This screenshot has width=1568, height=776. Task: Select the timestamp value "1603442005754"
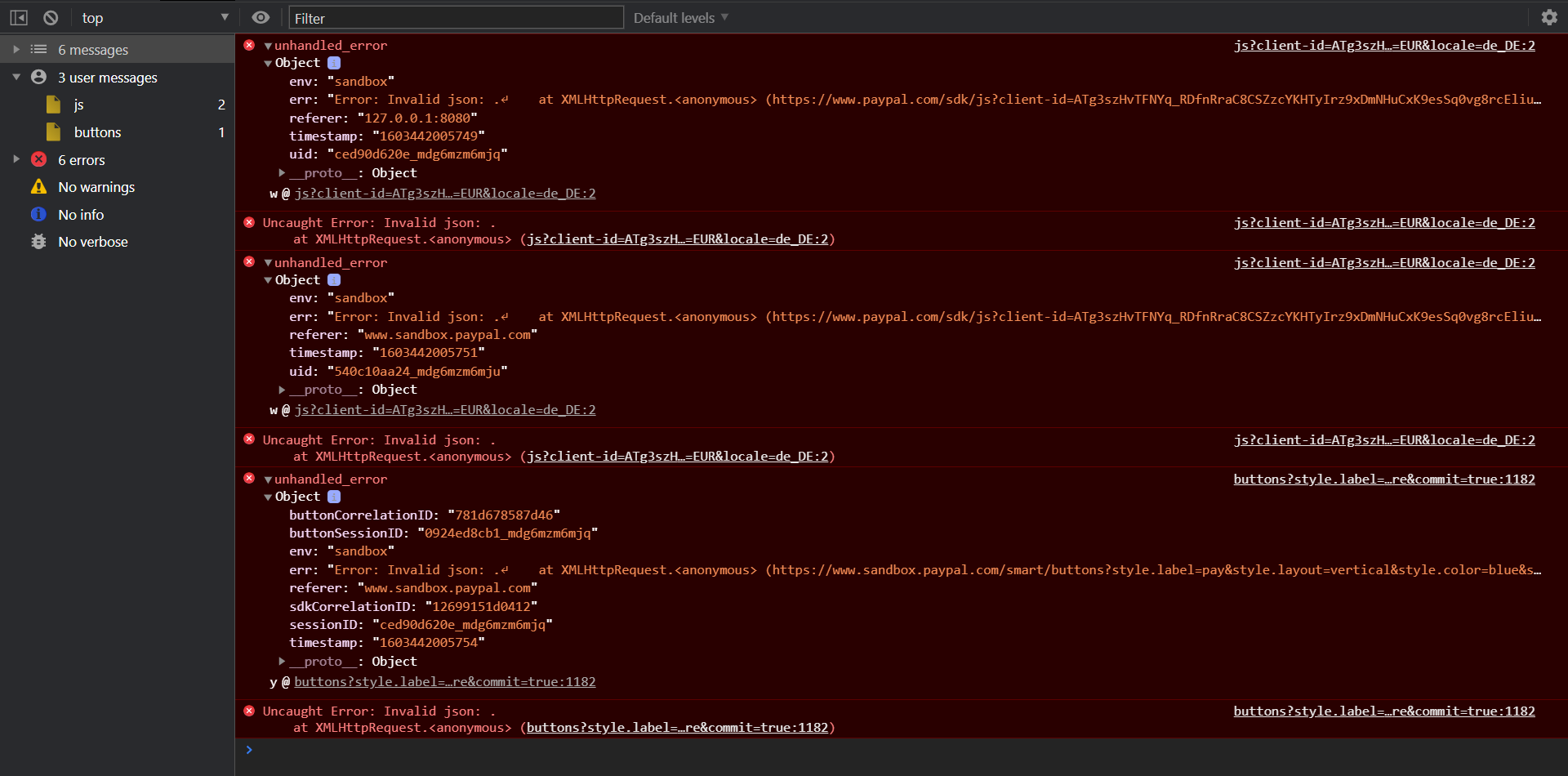[x=429, y=643]
